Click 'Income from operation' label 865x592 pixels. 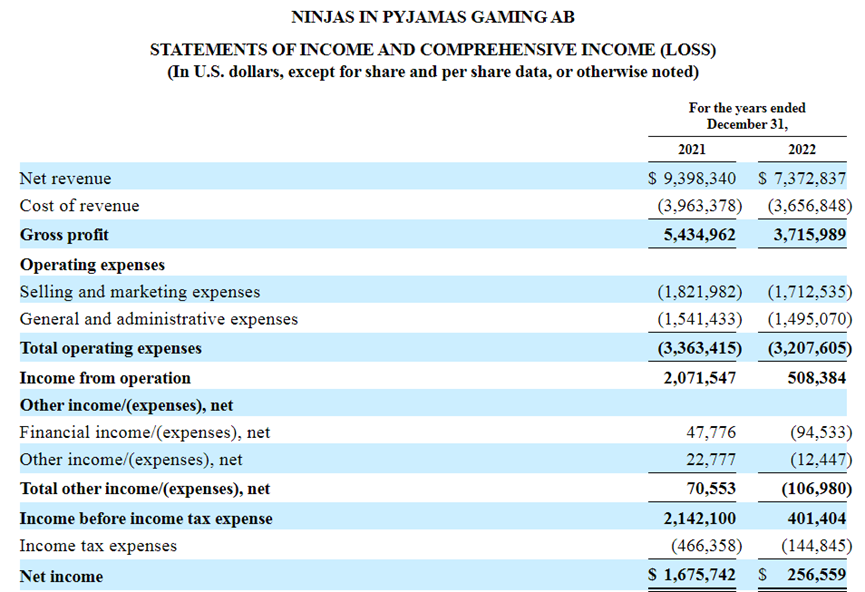(x=105, y=378)
